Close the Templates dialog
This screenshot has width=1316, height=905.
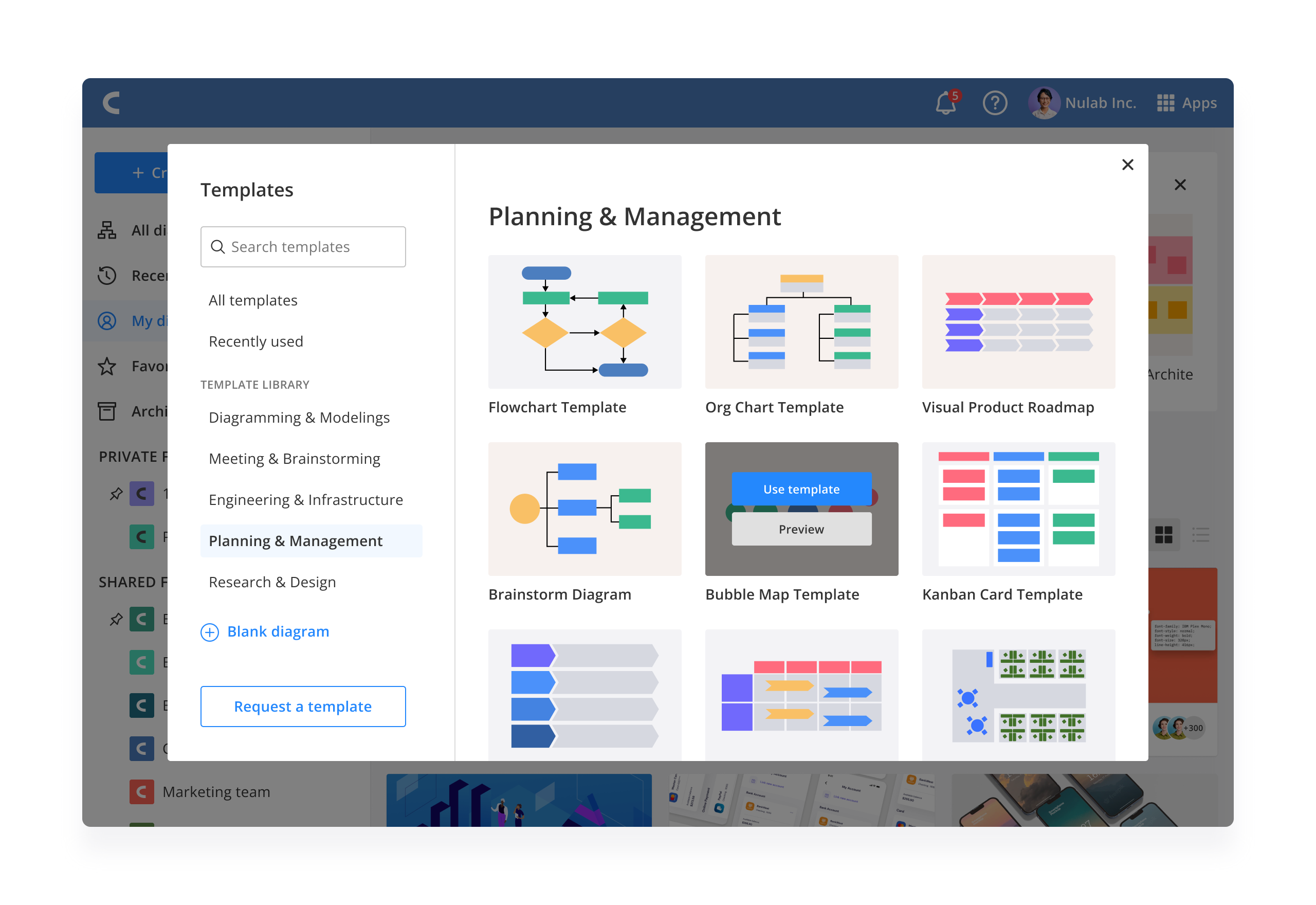coord(1127,165)
